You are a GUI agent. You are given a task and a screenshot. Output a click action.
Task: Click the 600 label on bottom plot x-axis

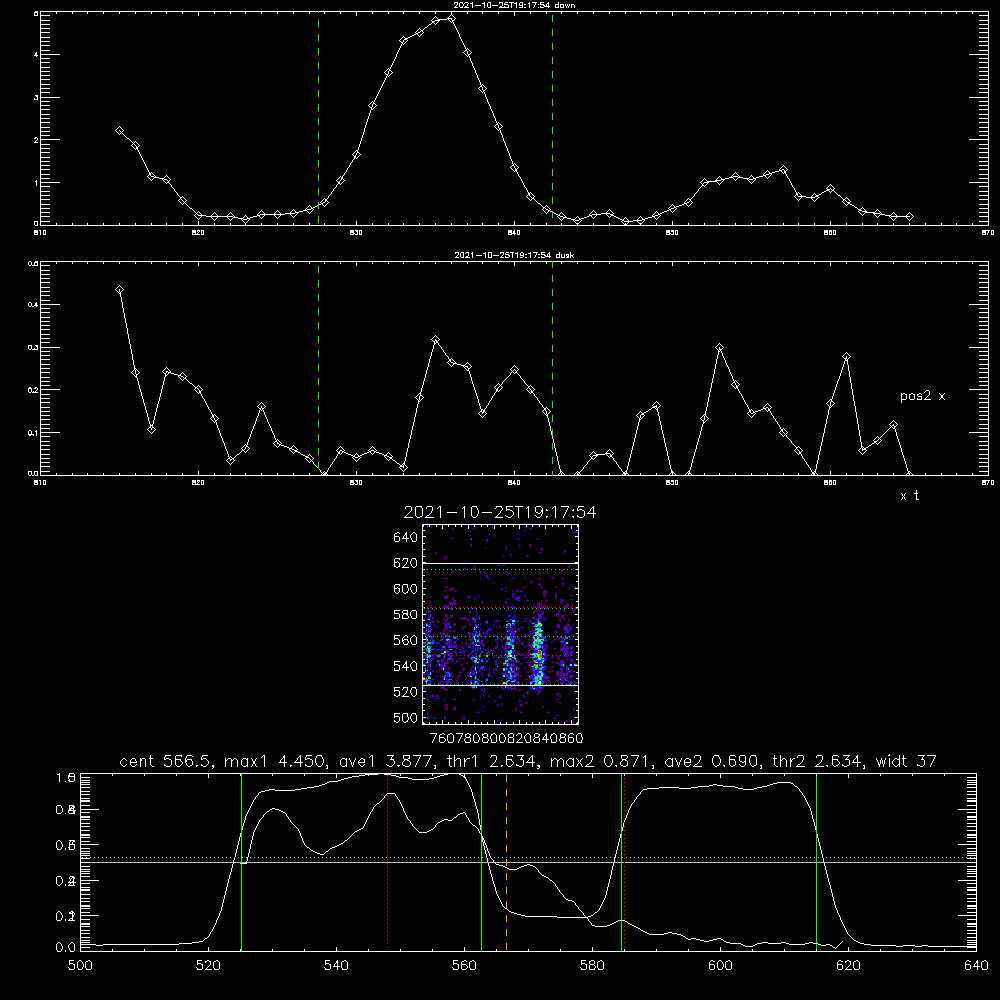click(721, 966)
